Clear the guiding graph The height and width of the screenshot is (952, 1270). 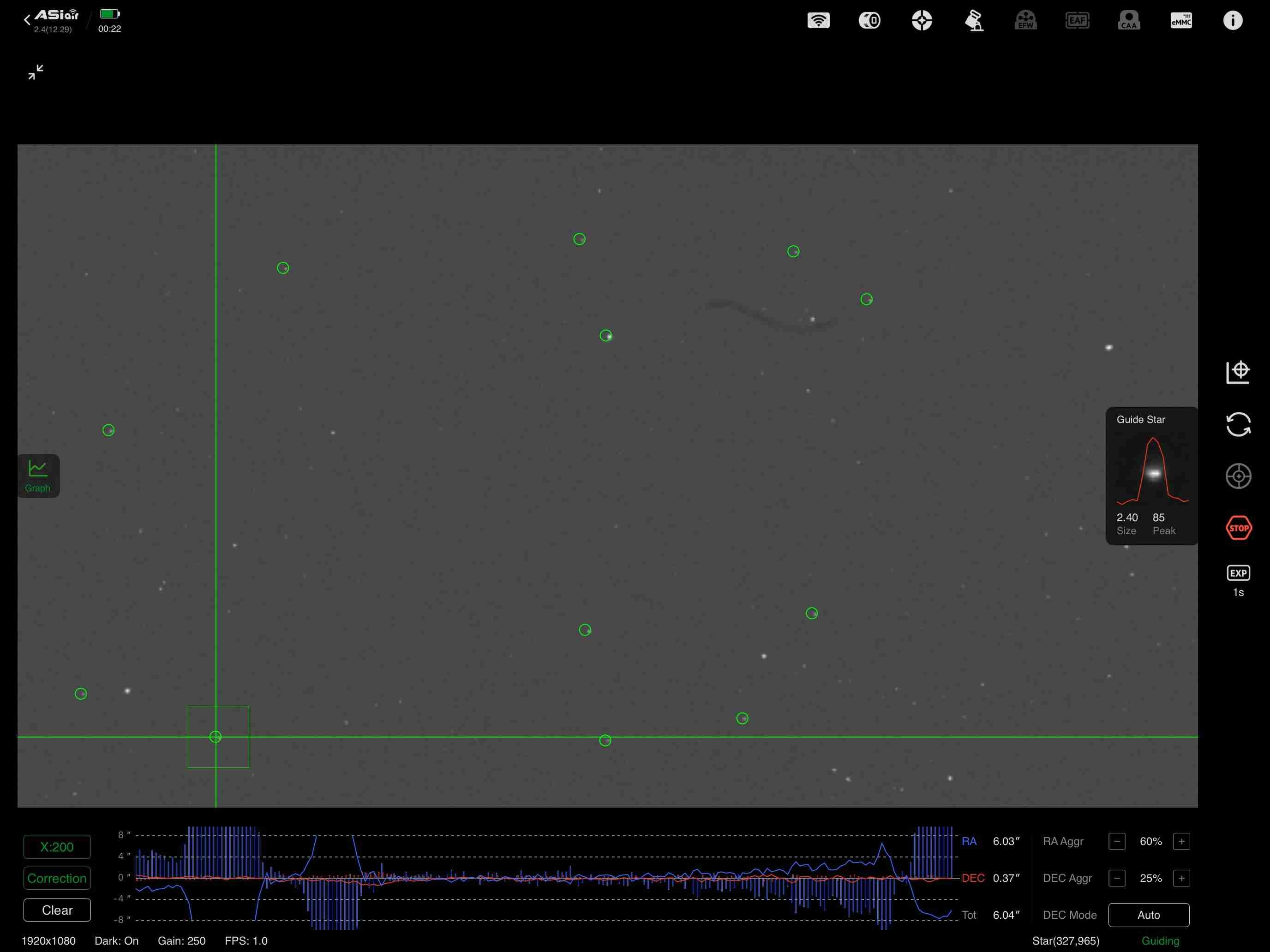click(57, 910)
